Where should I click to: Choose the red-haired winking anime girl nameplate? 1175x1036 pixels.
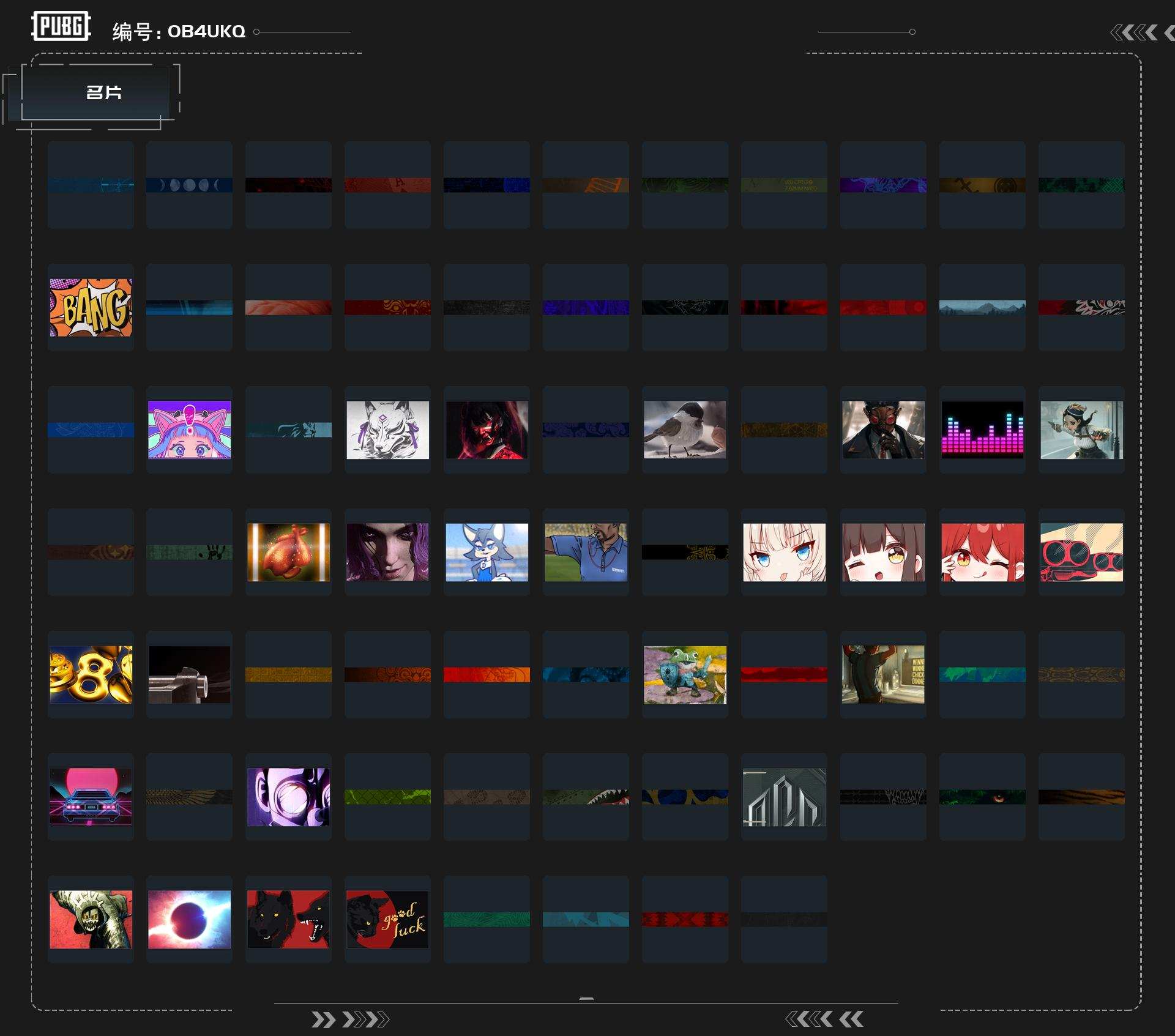coord(982,552)
